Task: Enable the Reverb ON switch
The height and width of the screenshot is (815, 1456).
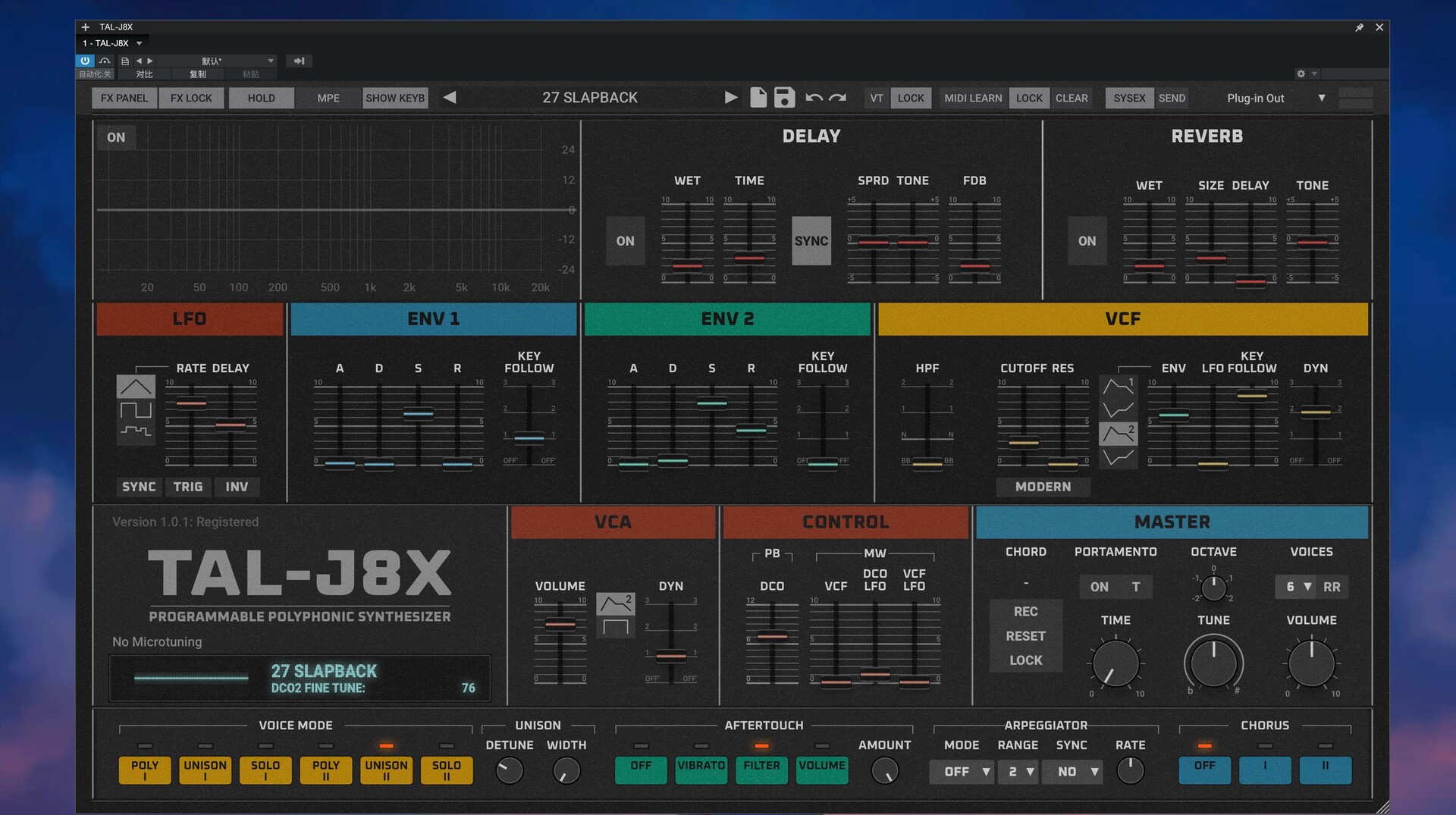Action: click(1087, 241)
